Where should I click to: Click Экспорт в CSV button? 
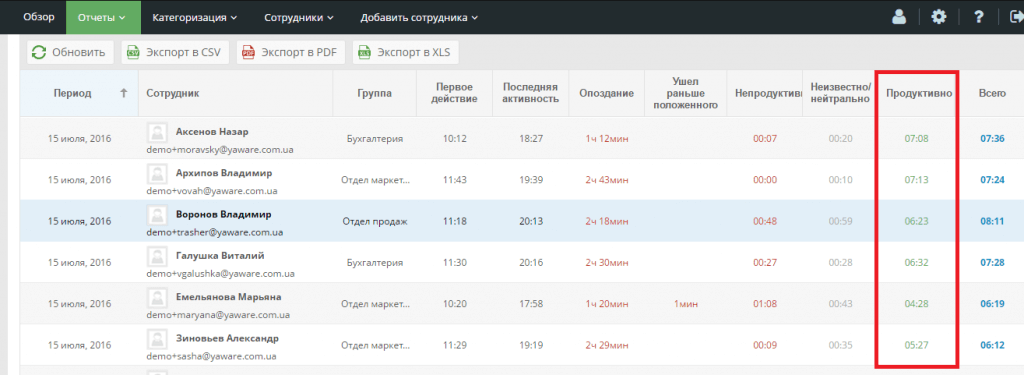(175, 53)
